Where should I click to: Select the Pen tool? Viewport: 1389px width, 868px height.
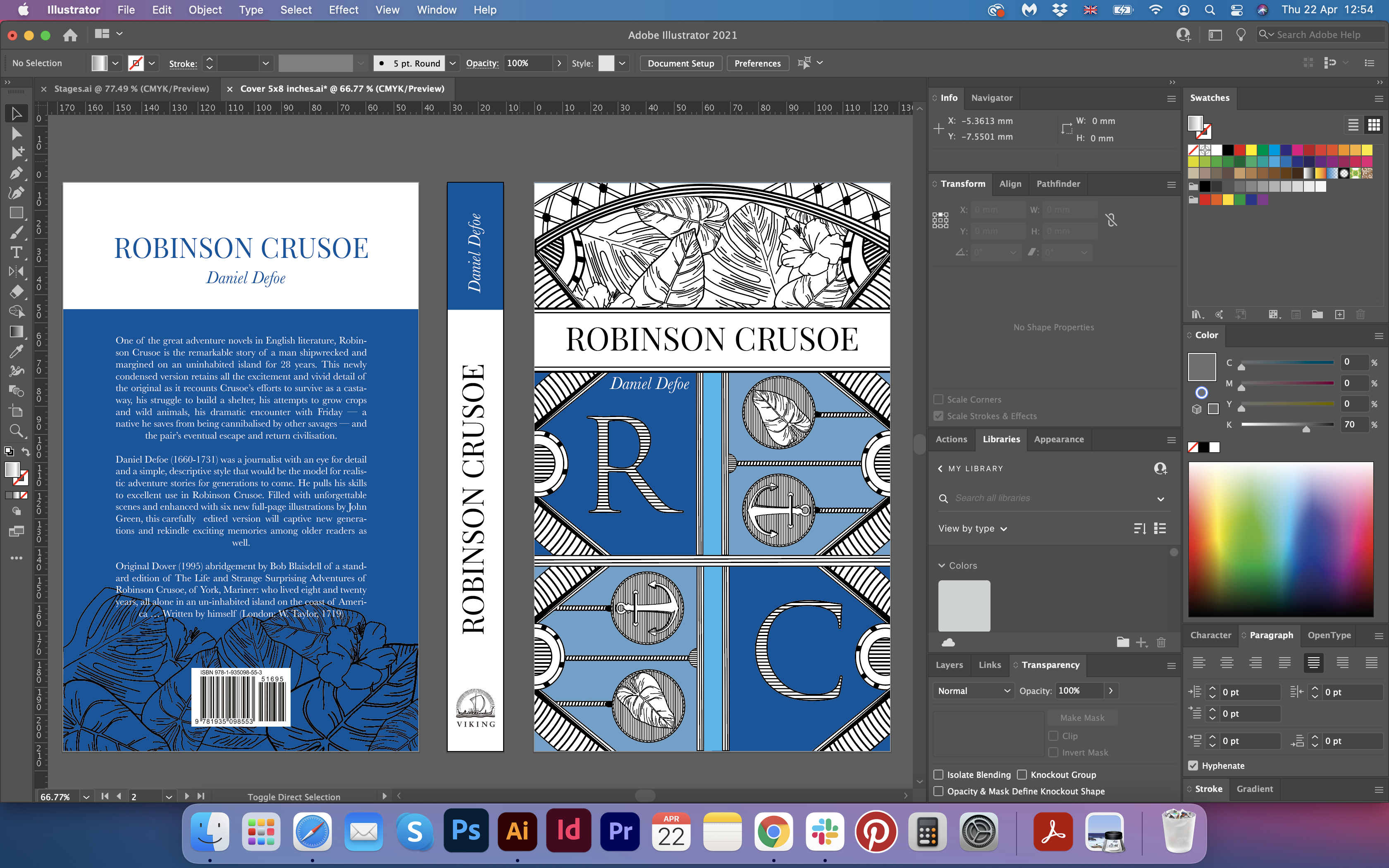click(x=16, y=173)
